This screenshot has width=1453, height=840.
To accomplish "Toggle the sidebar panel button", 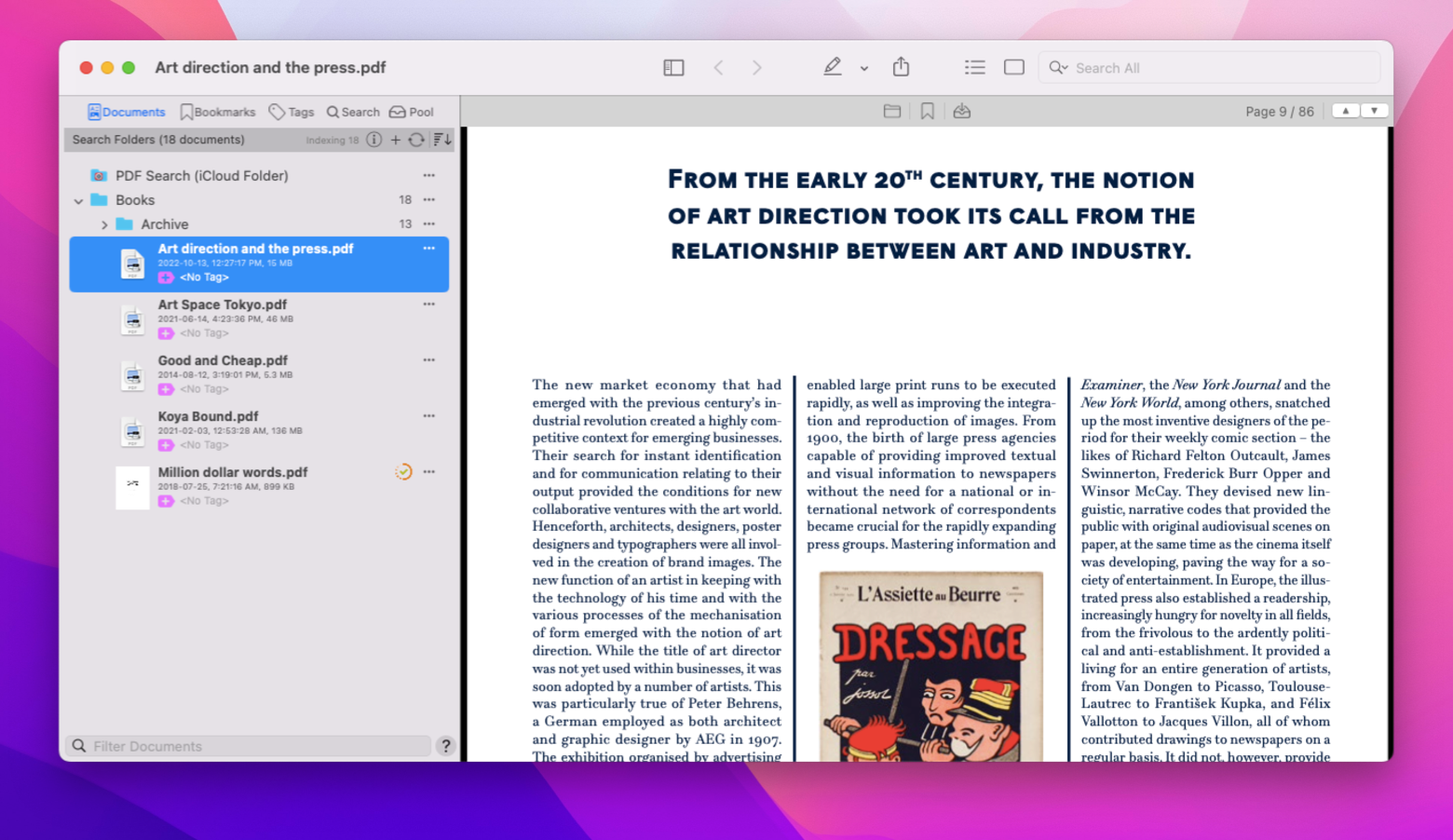I will pos(673,67).
